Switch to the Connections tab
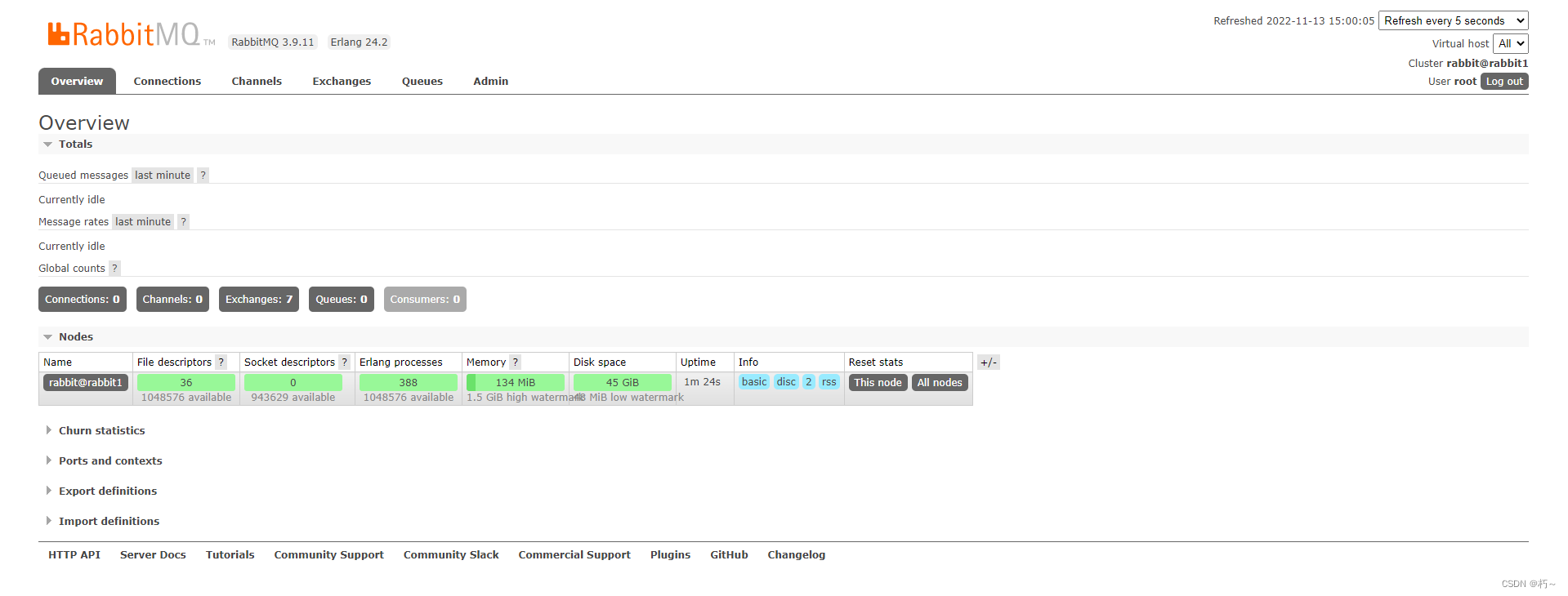1568x596 pixels. click(x=168, y=81)
